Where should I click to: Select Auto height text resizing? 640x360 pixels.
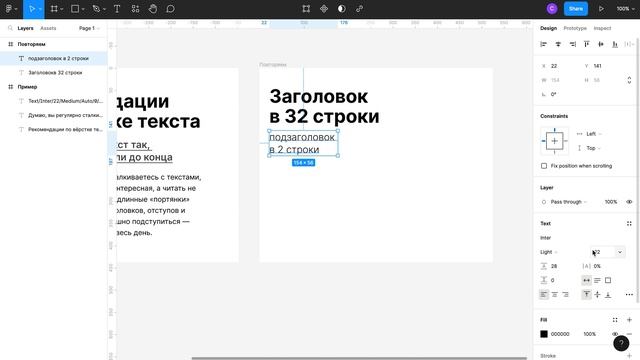(x=597, y=280)
